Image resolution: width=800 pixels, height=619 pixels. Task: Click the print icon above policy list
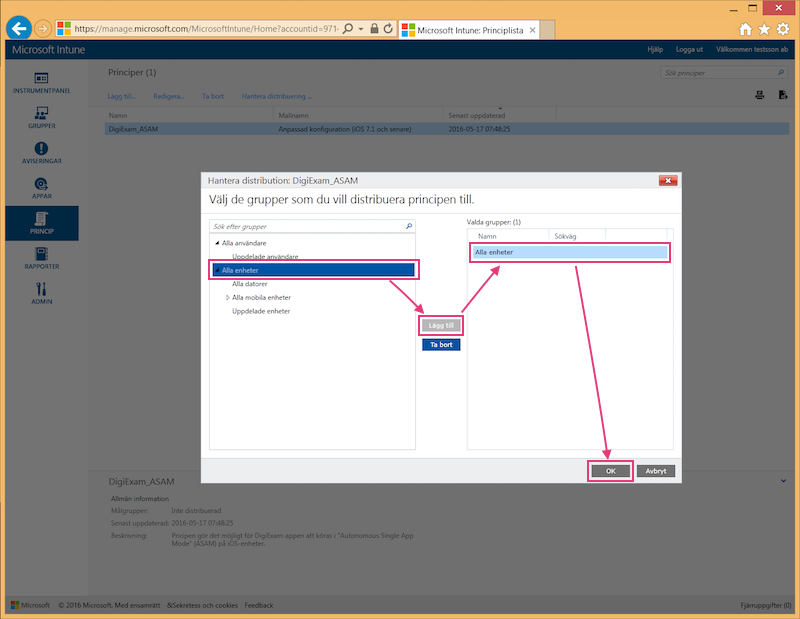[760, 95]
